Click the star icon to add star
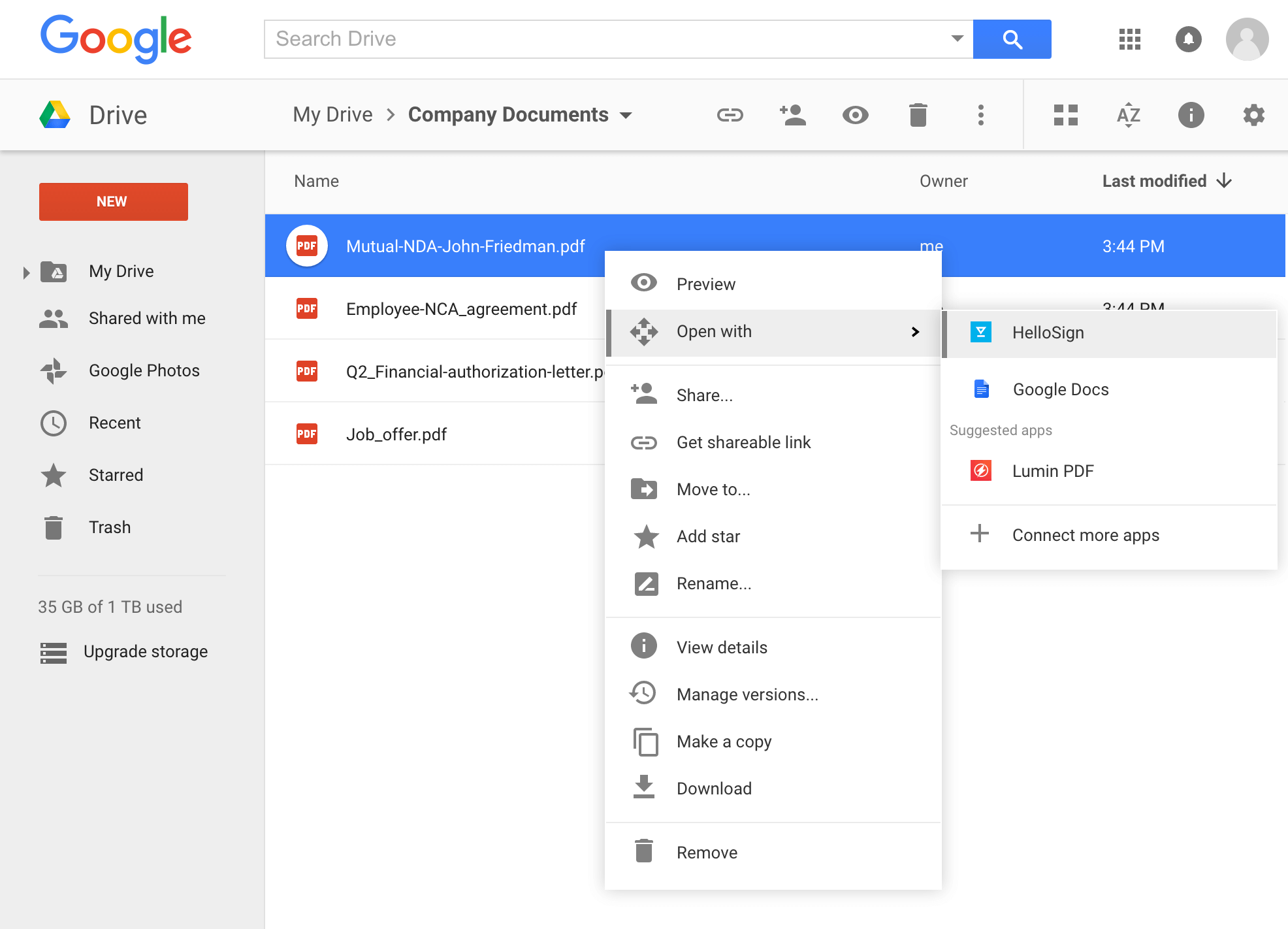1288x929 pixels. click(645, 536)
